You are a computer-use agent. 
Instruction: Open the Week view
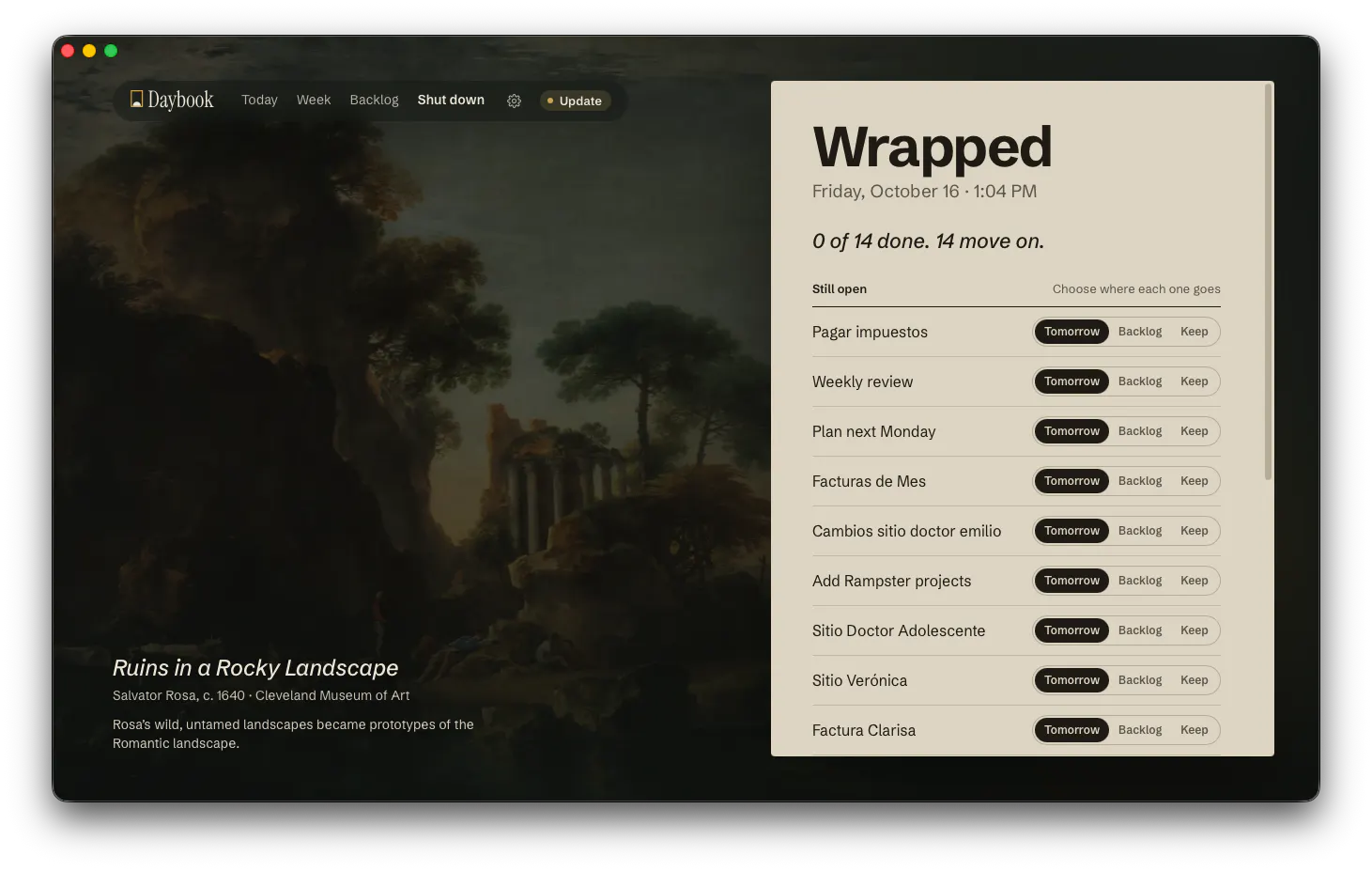(314, 100)
